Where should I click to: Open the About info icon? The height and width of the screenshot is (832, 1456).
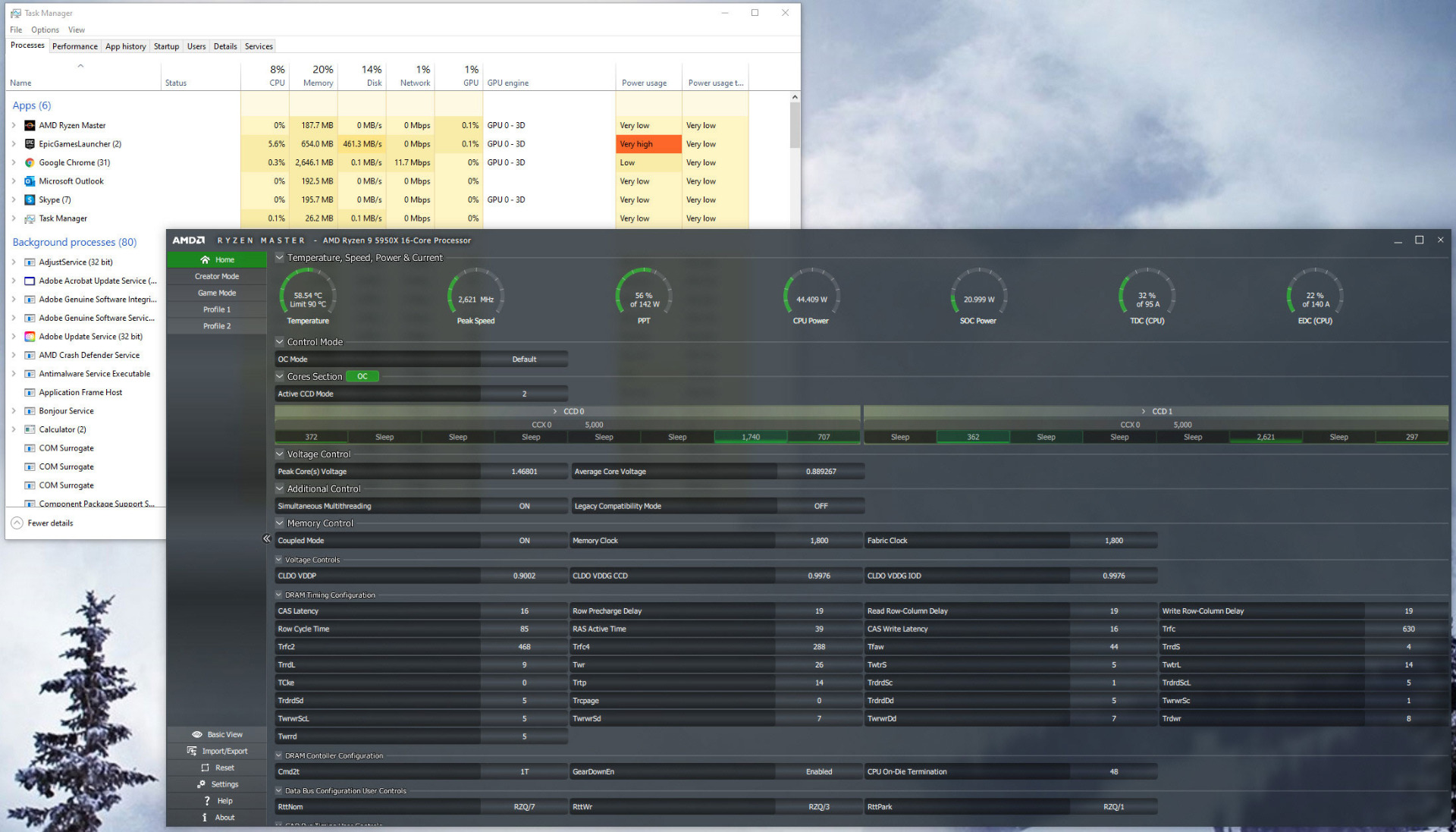coord(205,818)
